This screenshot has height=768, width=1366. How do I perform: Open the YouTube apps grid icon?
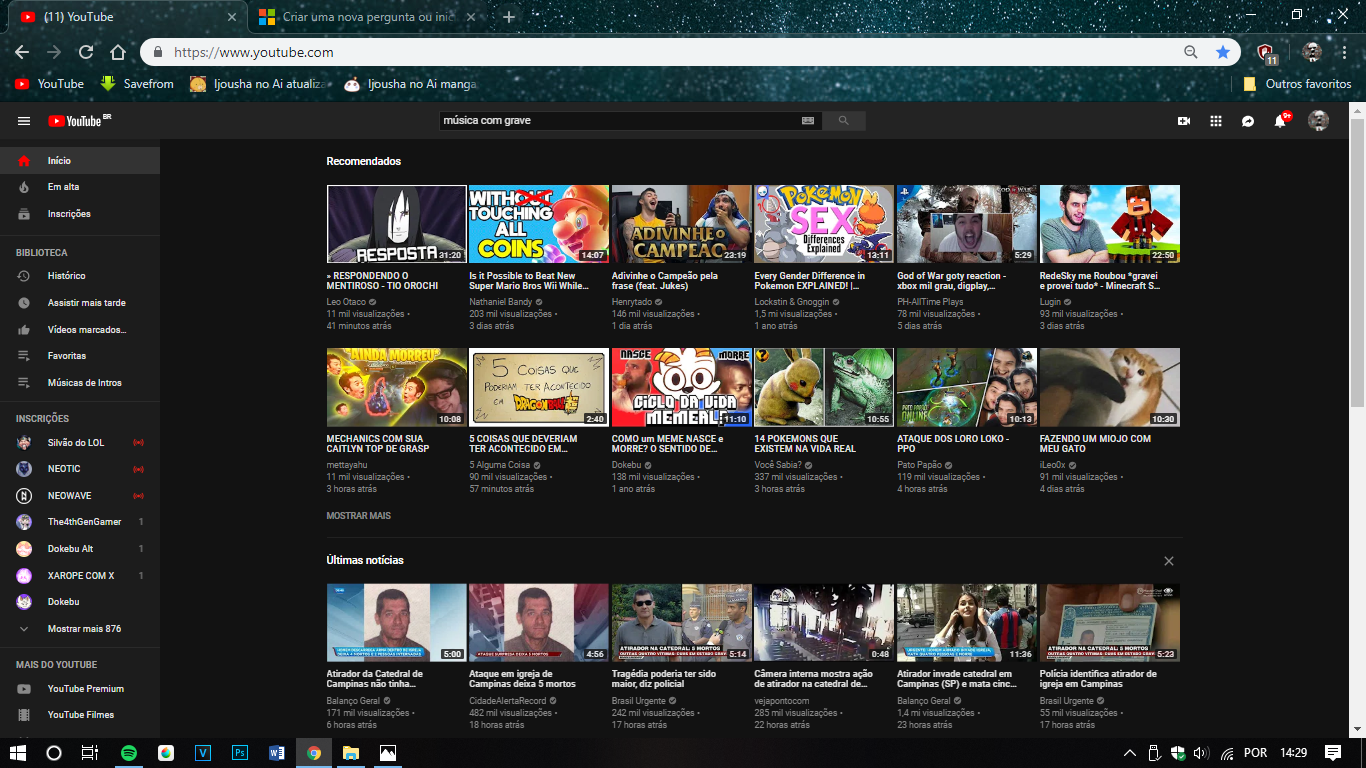(1216, 121)
